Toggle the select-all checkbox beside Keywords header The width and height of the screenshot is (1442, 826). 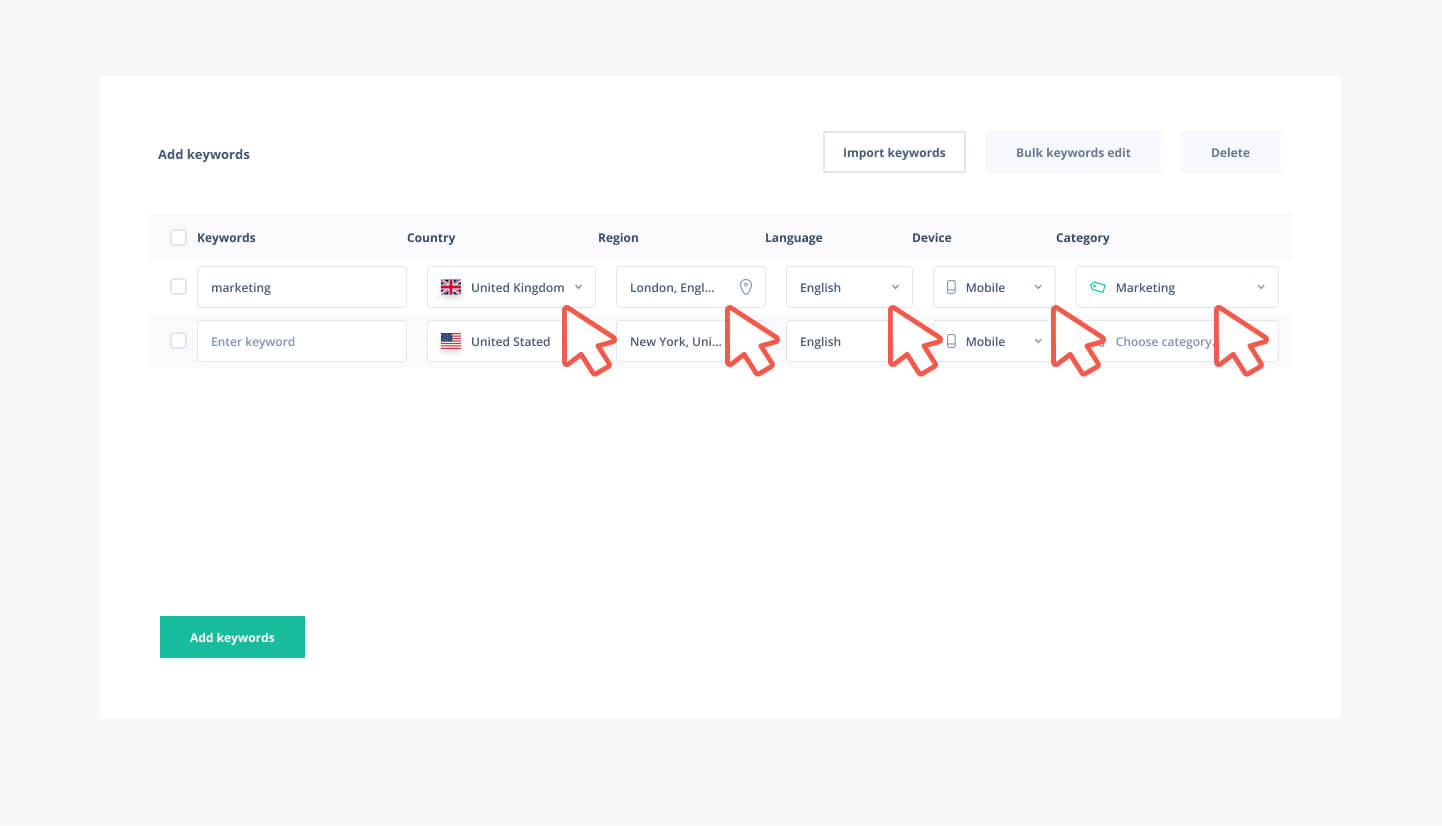coord(178,238)
